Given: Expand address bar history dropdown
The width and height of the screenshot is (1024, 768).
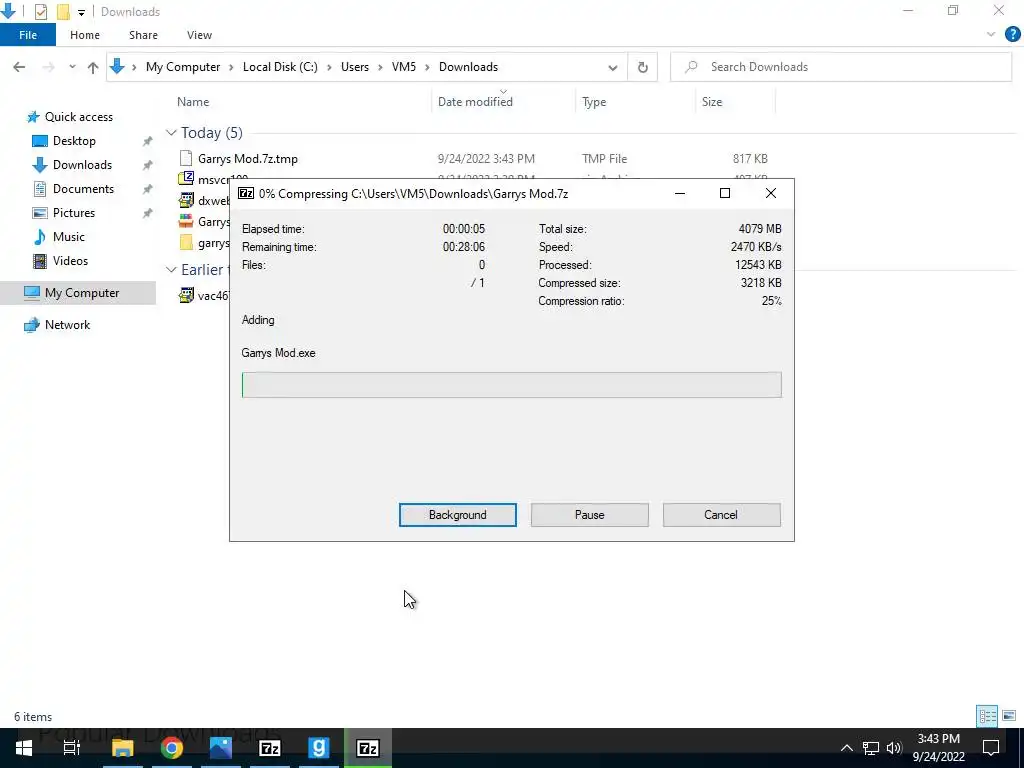Looking at the screenshot, I should (x=613, y=67).
